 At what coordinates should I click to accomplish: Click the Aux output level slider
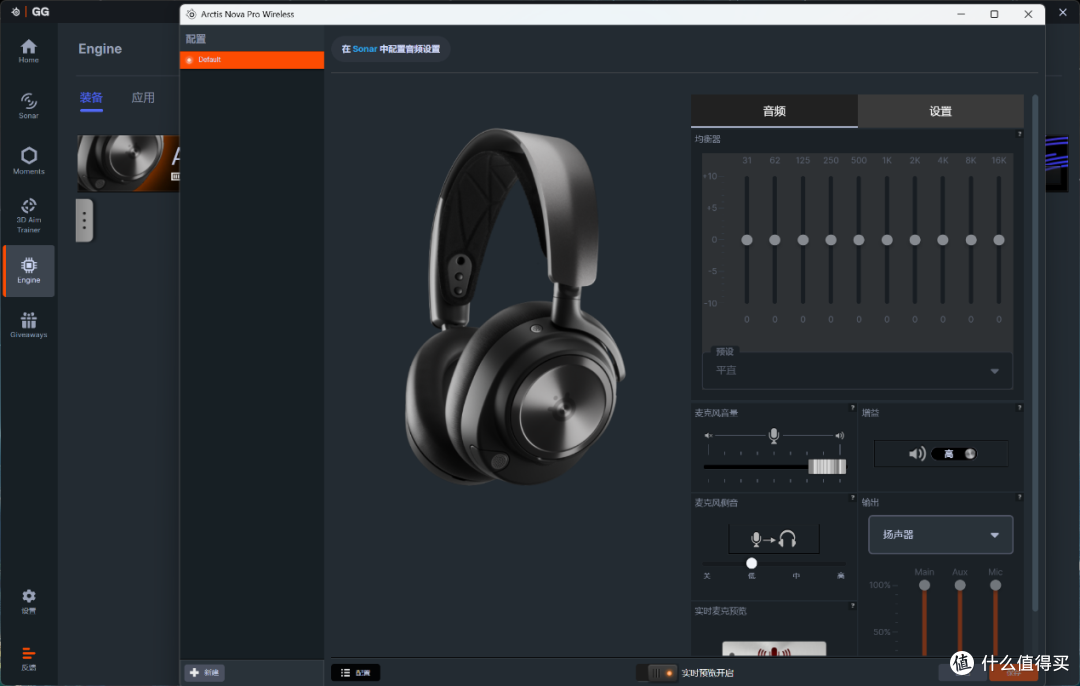(960, 585)
